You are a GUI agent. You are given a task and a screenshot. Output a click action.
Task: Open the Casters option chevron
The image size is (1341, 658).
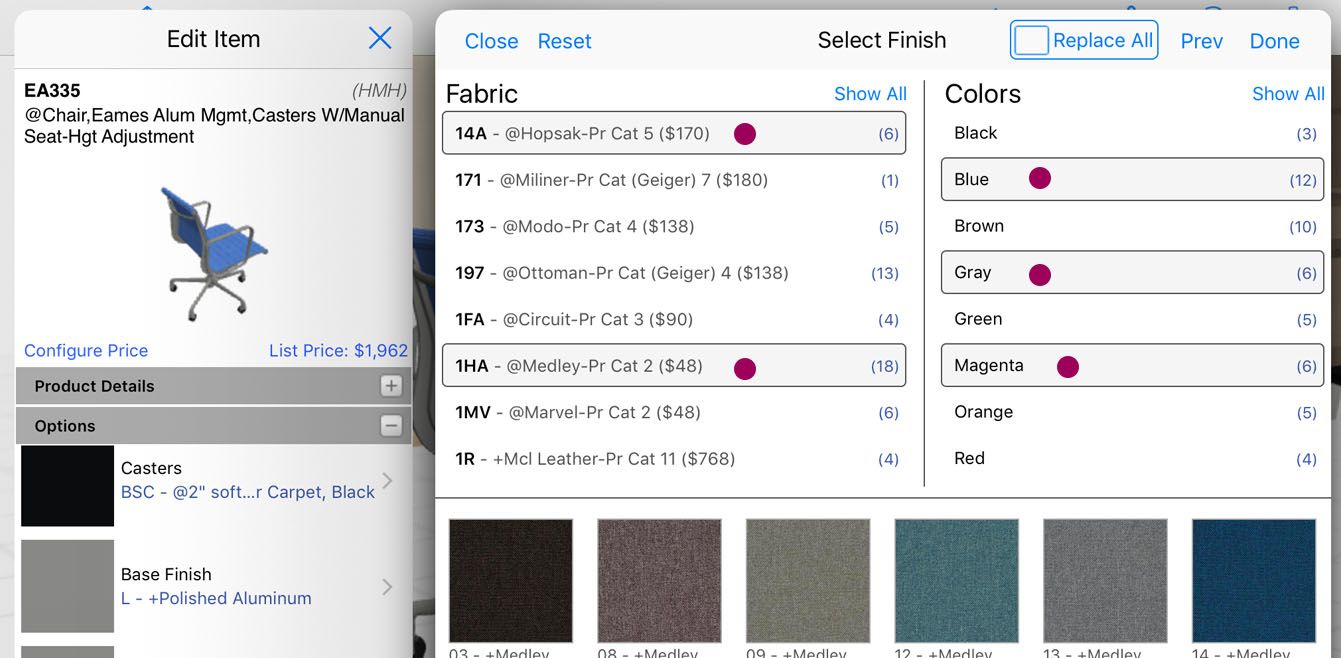click(x=388, y=481)
